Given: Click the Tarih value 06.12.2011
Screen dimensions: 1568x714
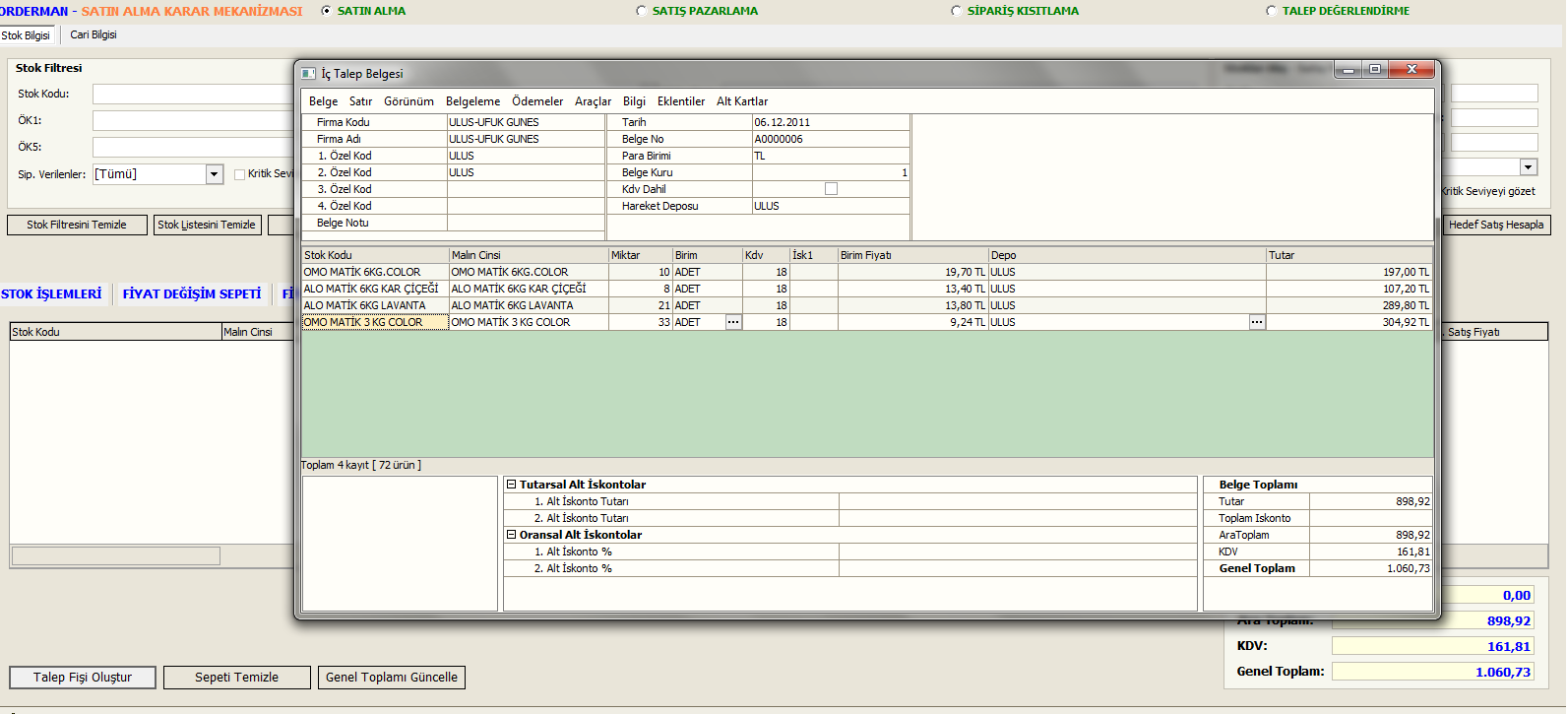Looking at the screenshot, I should click(x=831, y=122).
